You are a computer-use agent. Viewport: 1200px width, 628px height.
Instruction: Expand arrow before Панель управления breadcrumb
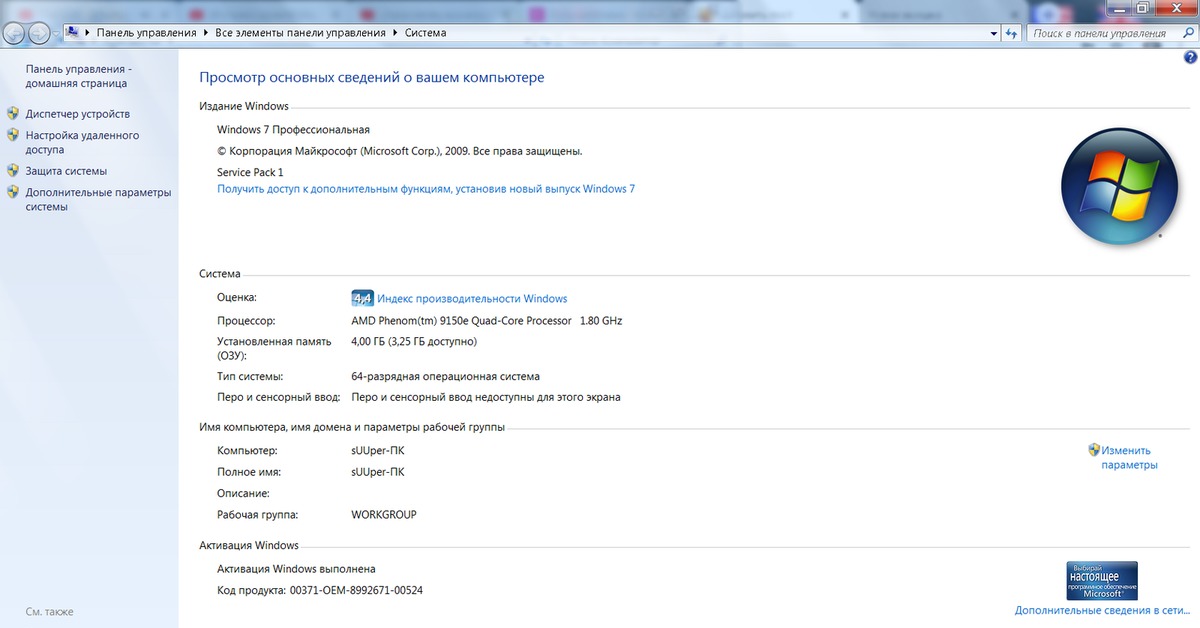(x=88, y=33)
